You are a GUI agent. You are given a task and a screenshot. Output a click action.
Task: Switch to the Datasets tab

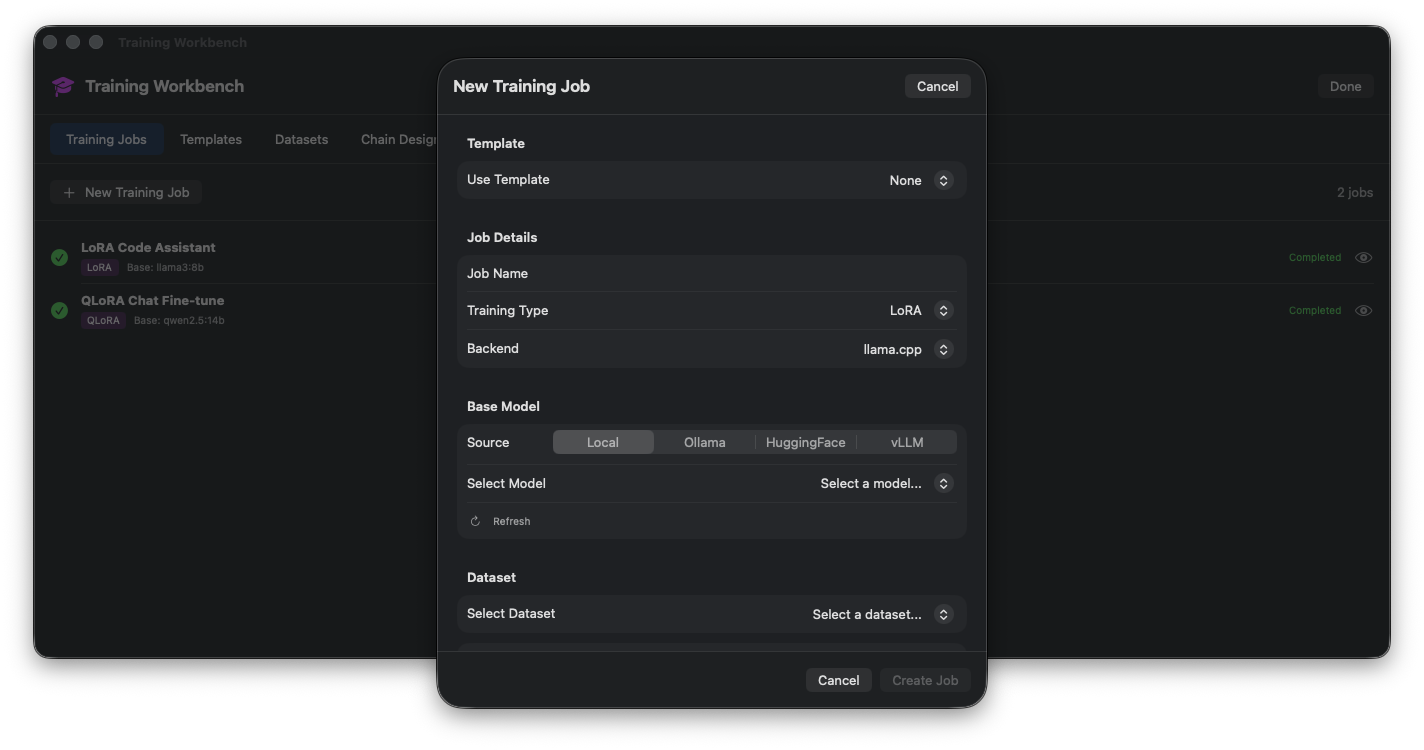coord(301,139)
